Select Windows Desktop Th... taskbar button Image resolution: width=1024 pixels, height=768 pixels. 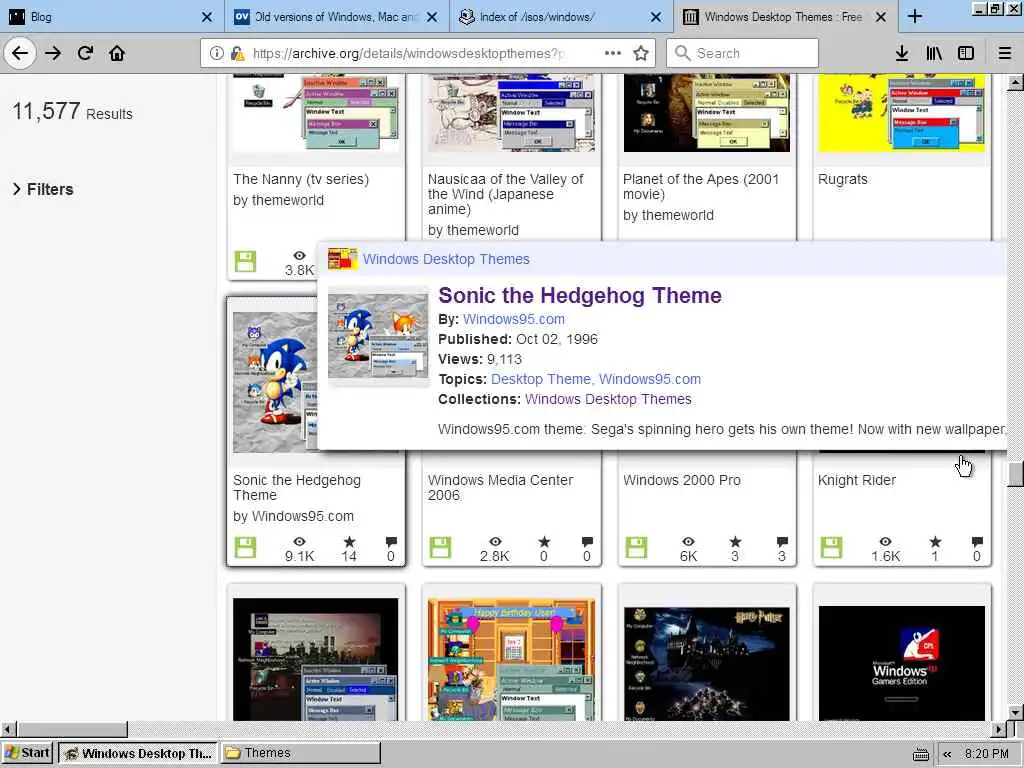coord(138,753)
